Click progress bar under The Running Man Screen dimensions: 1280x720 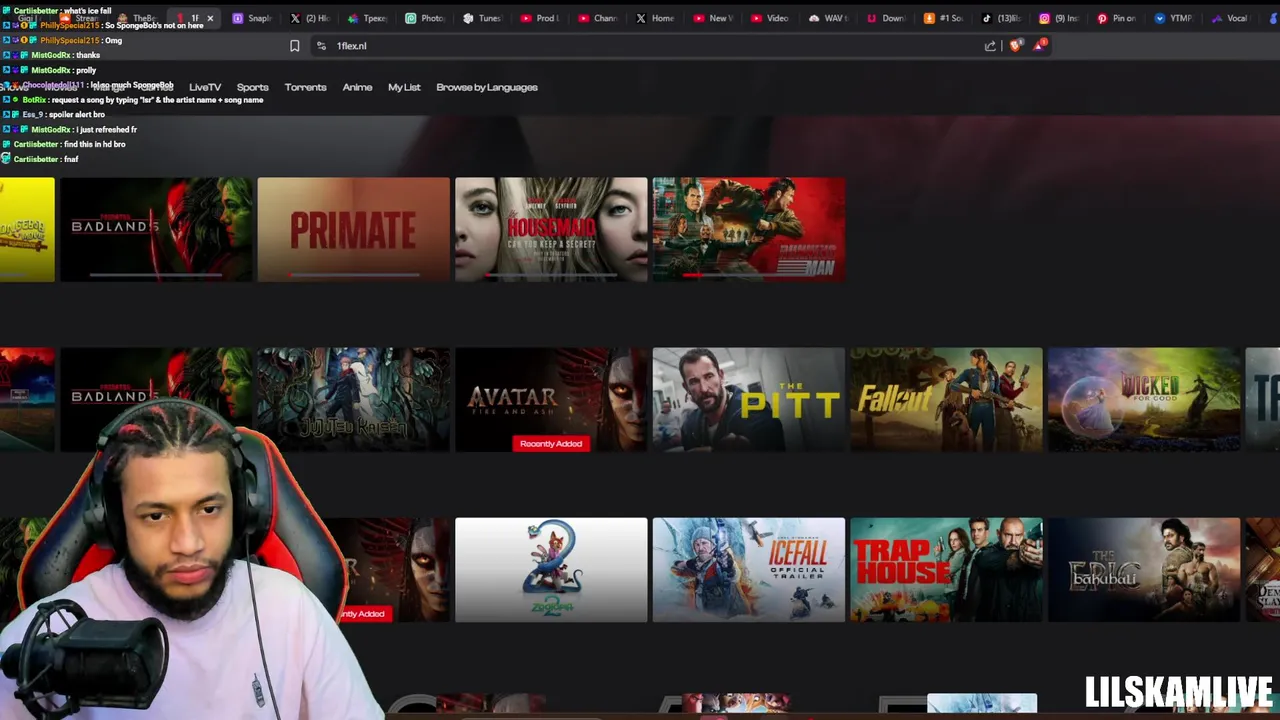[x=748, y=274]
